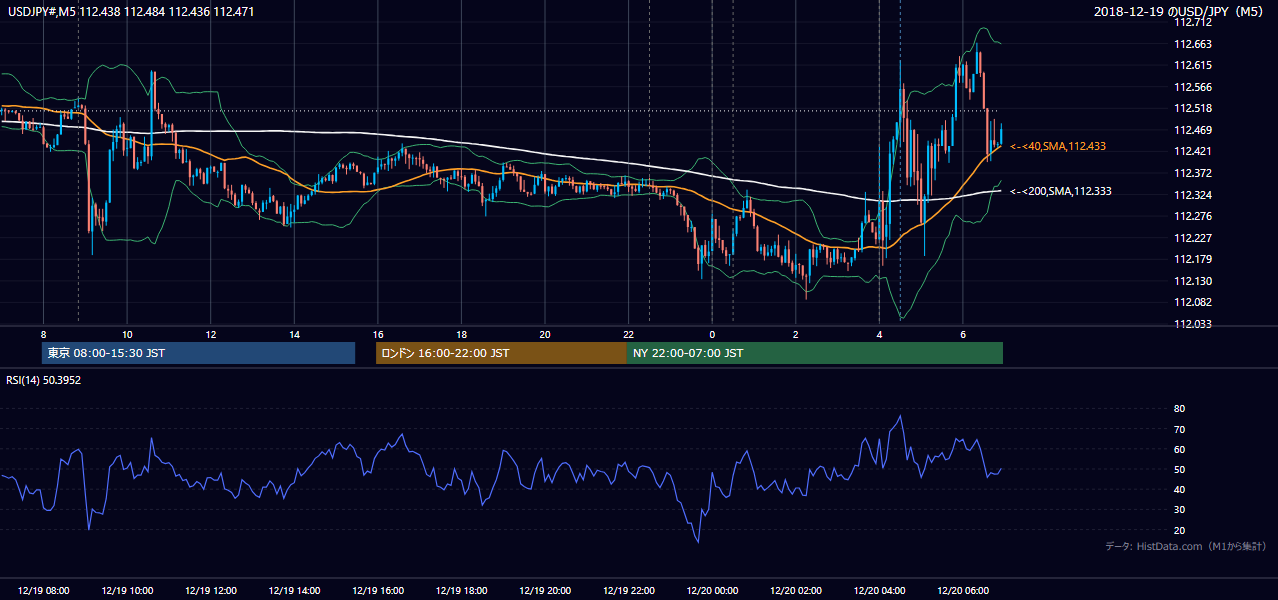Click hour label 2 under price chart

pyautogui.click(x=795, y=333)
